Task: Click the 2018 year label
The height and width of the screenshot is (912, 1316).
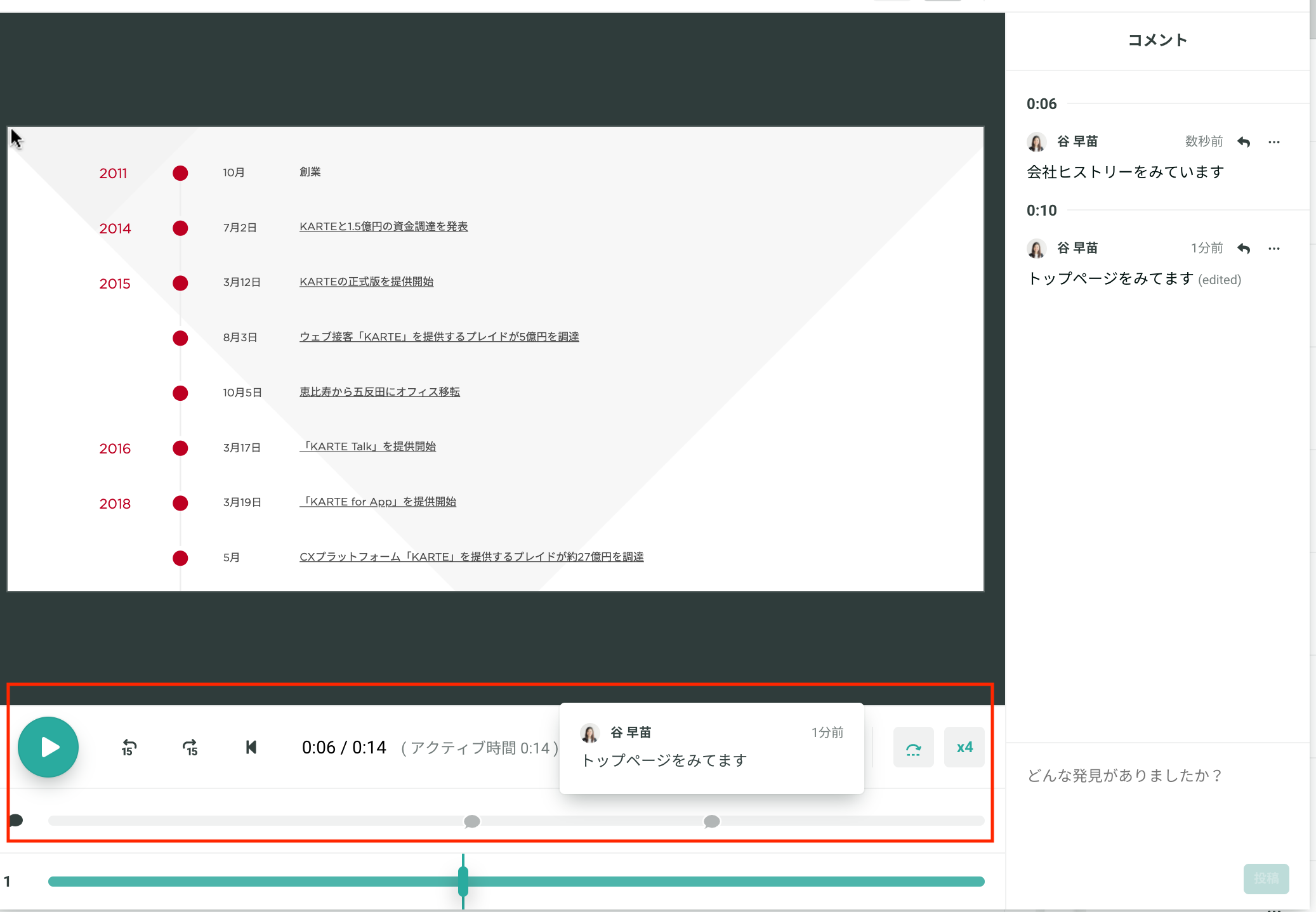Action: tap(115, 504)
